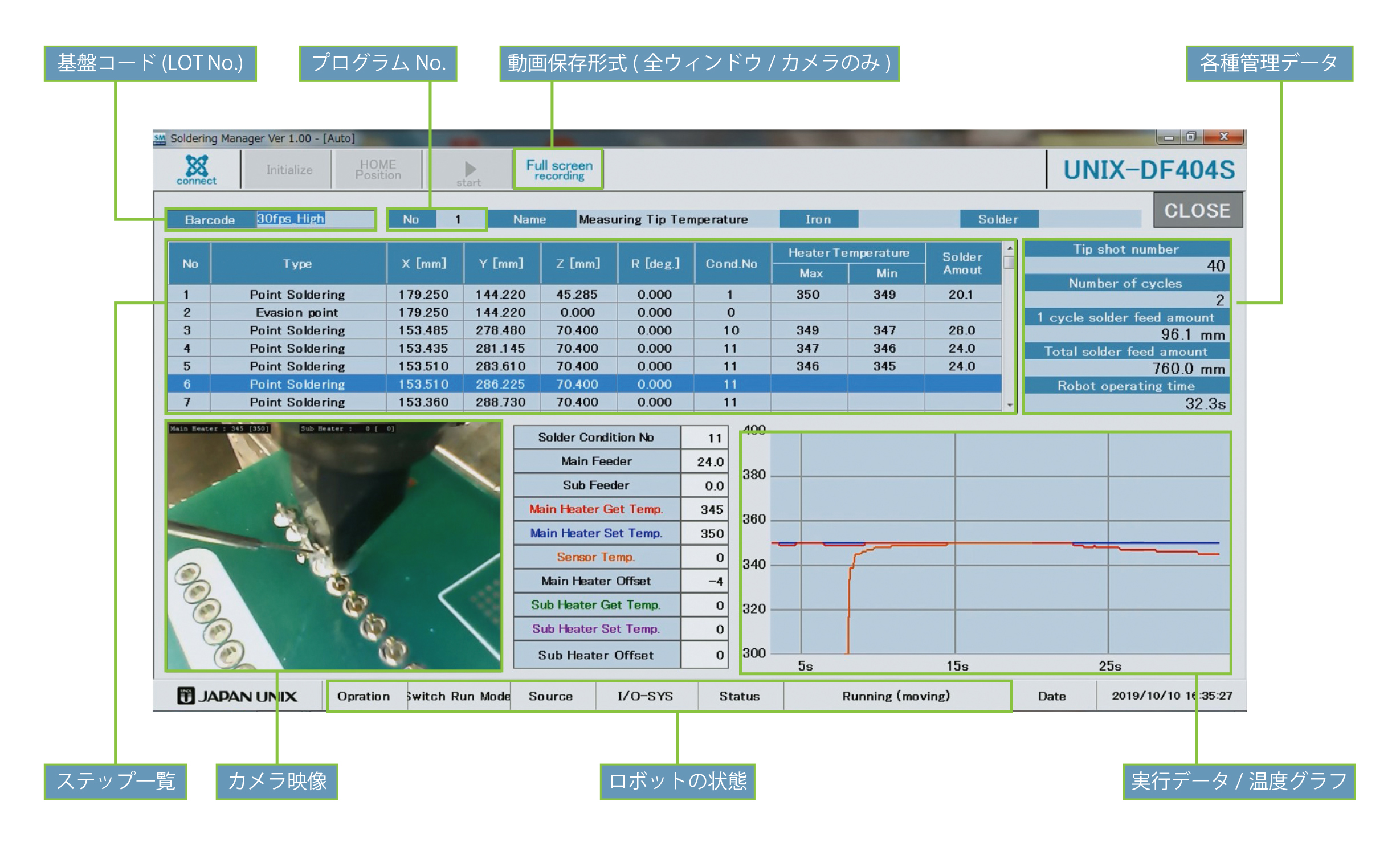The height and width of the screenshot is (842, 1400).
Task: Click the temperature graph area
Action: (1000, 543)
